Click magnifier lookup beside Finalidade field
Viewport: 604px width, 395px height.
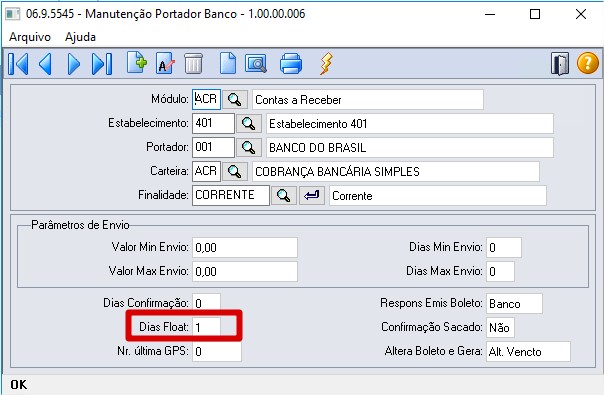pyautogui.click(x=284, y=195)
